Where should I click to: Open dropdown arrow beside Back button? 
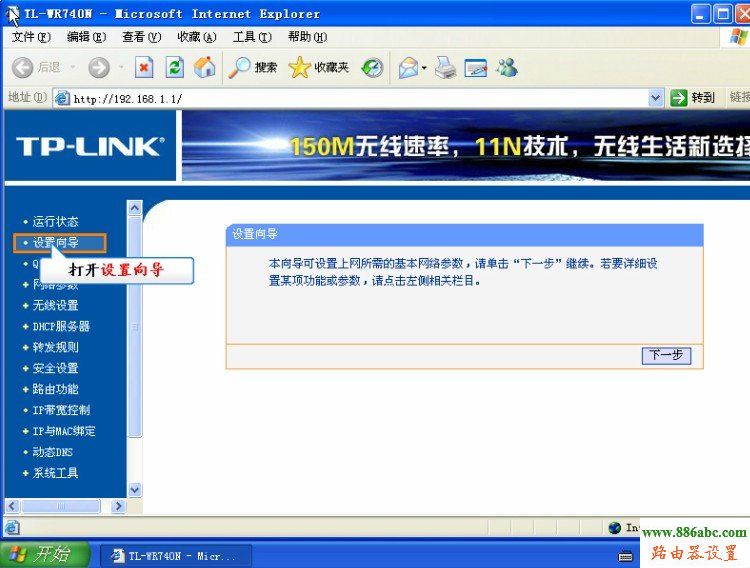pos(73,67)
